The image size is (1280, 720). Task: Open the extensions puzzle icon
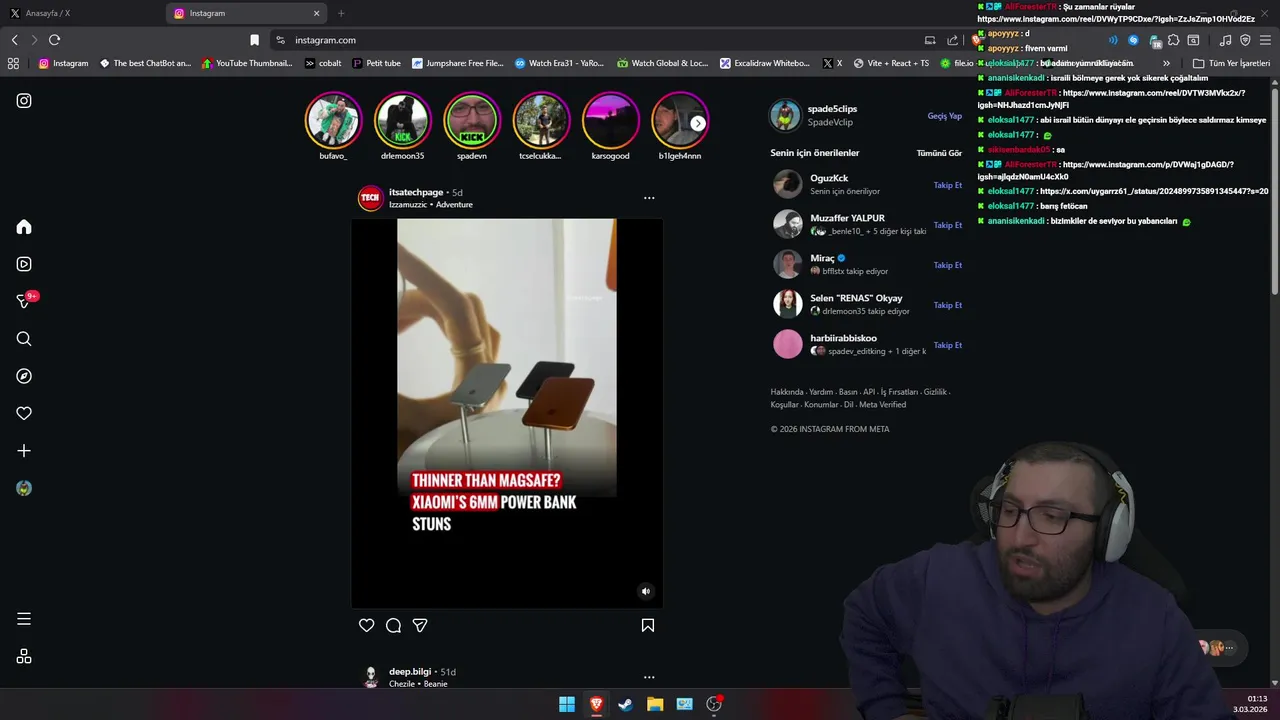(1174, 40)
